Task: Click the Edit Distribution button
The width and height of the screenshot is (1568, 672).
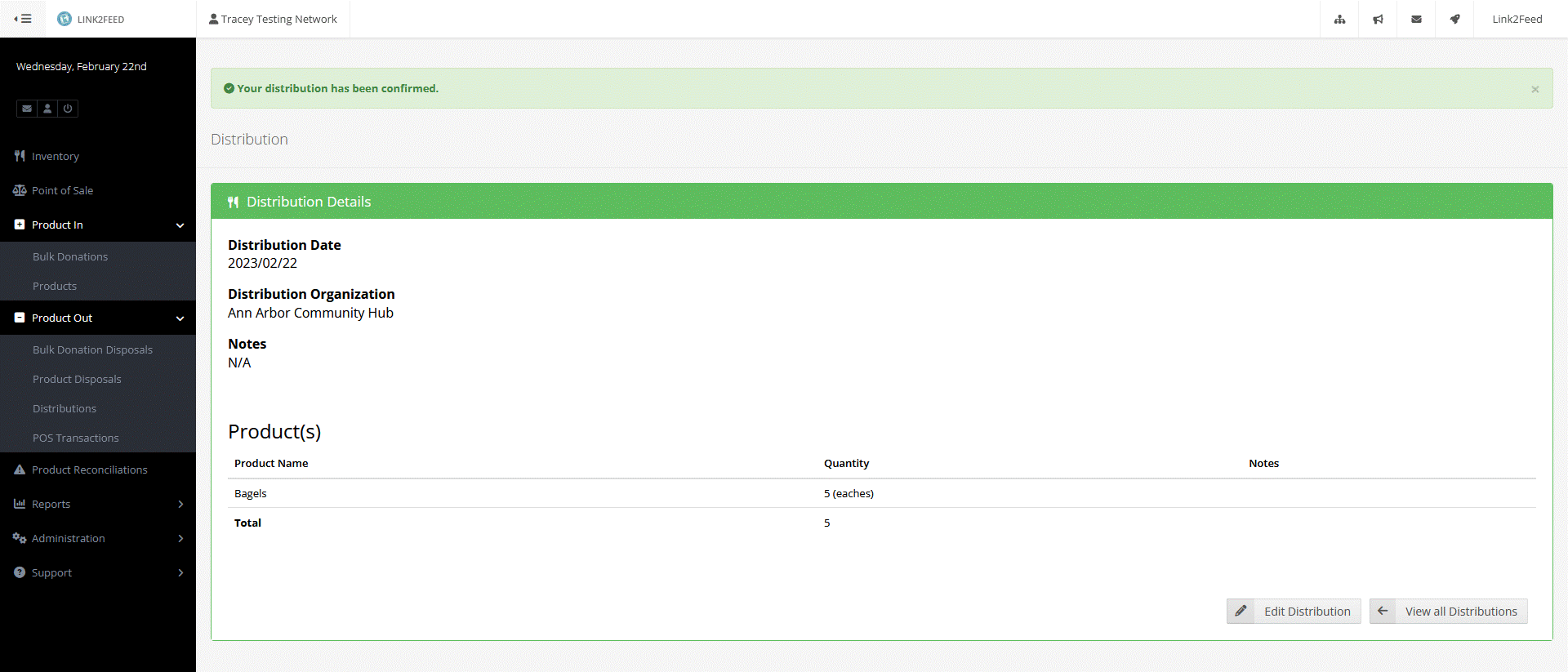Action: 1294,612
